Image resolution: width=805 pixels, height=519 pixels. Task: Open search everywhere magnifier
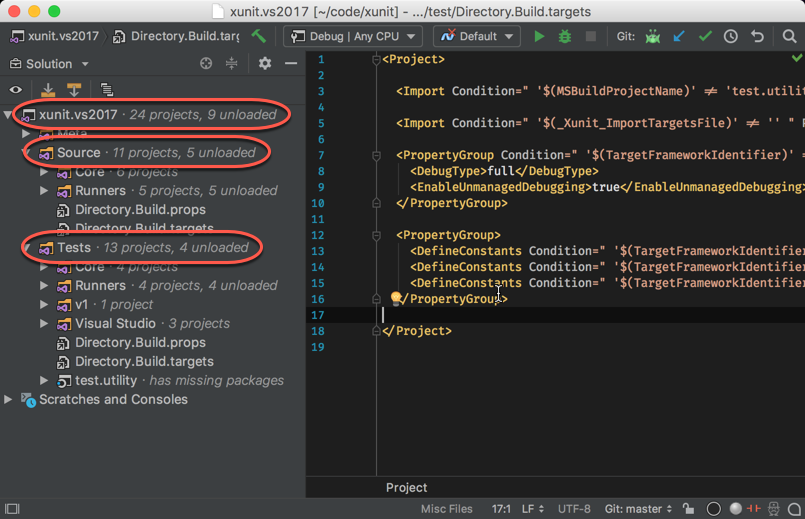[789, 36]
